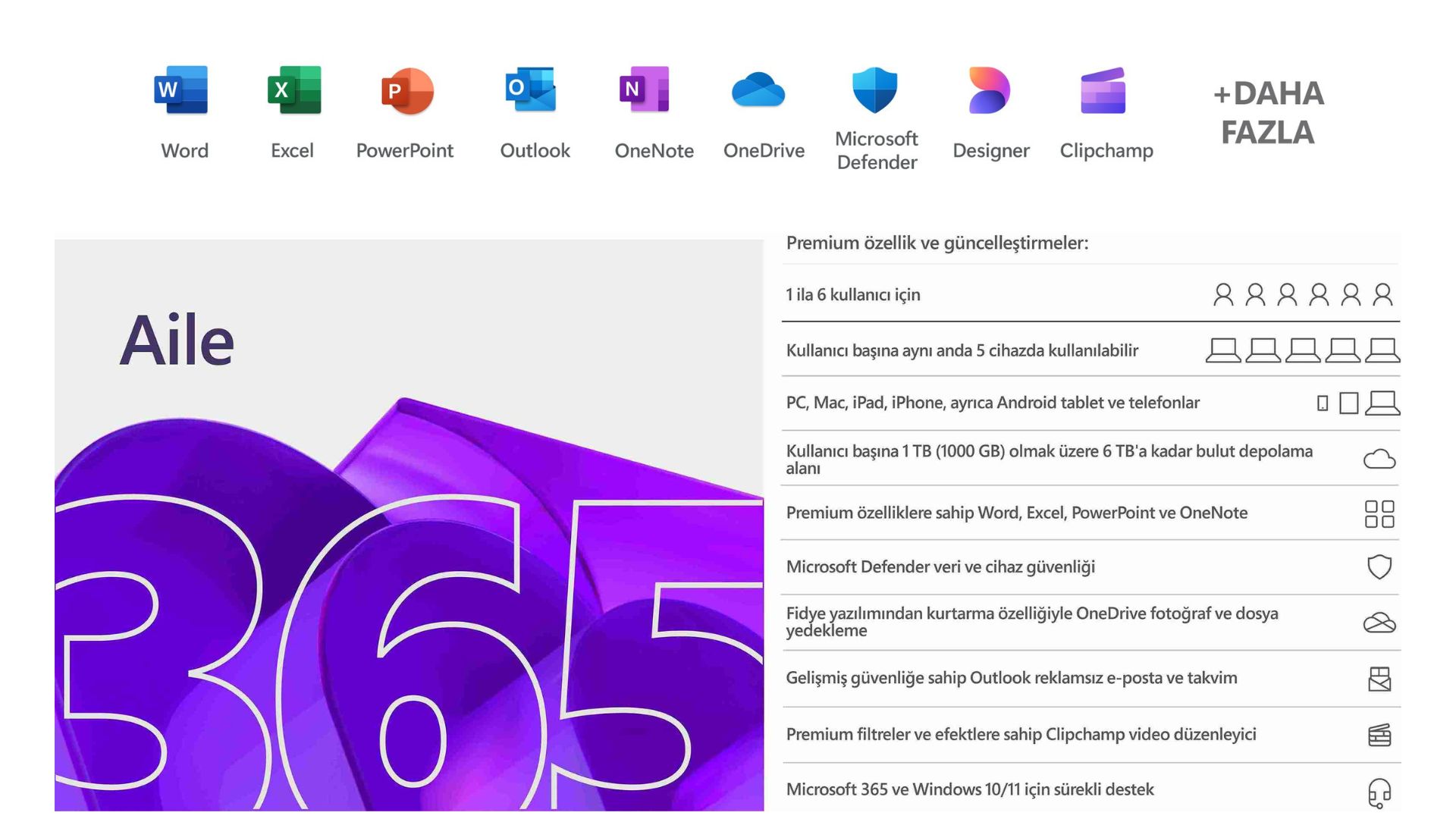Click the Excel app icon
1456x819 pixels.
(x=294, y=90)
